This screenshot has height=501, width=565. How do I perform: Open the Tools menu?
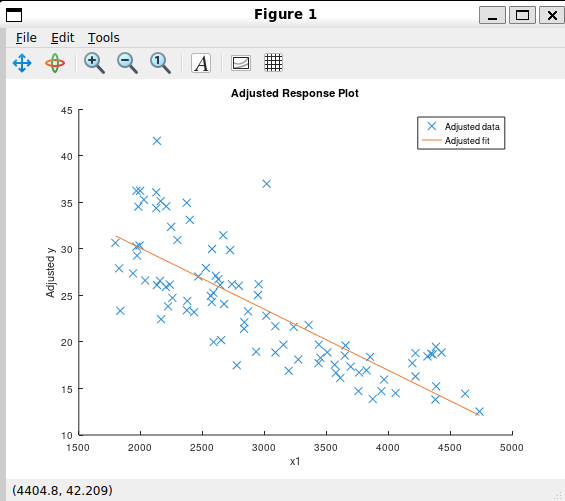point(103,37)
